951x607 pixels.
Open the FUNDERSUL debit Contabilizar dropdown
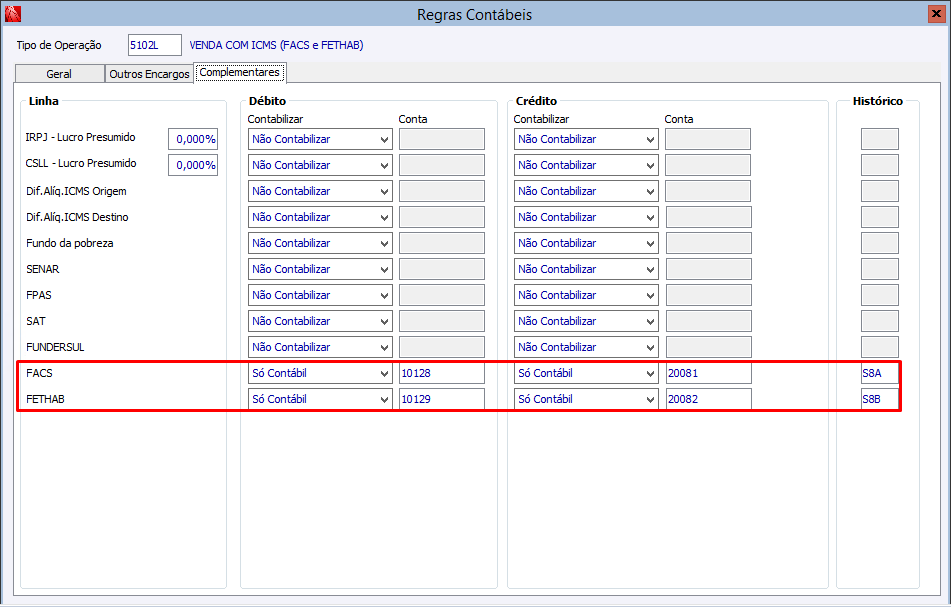[x=320, y=347]
